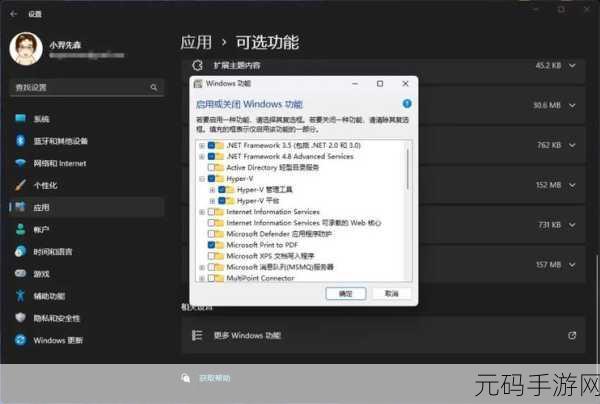The width and height of the screenshot is (600, 404).
Task: Open the 个性化 (Personalization) sidebar item
Action: click(87, 186)
